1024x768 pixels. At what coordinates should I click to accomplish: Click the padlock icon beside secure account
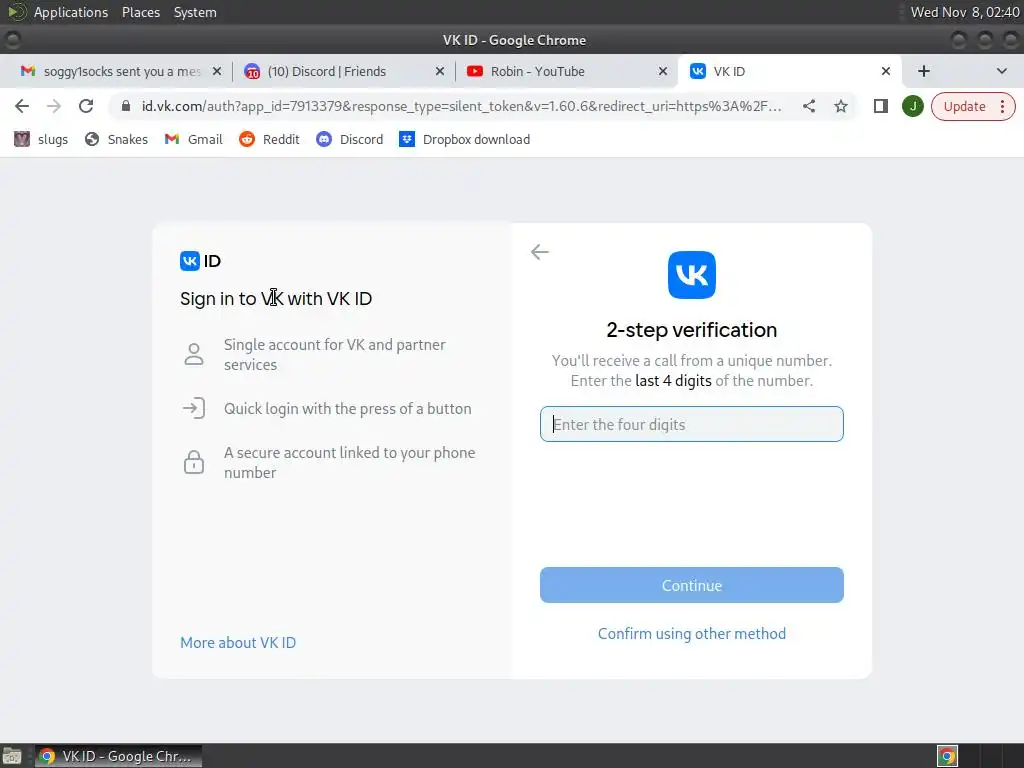pyautogui.click(x=193, y=462)
